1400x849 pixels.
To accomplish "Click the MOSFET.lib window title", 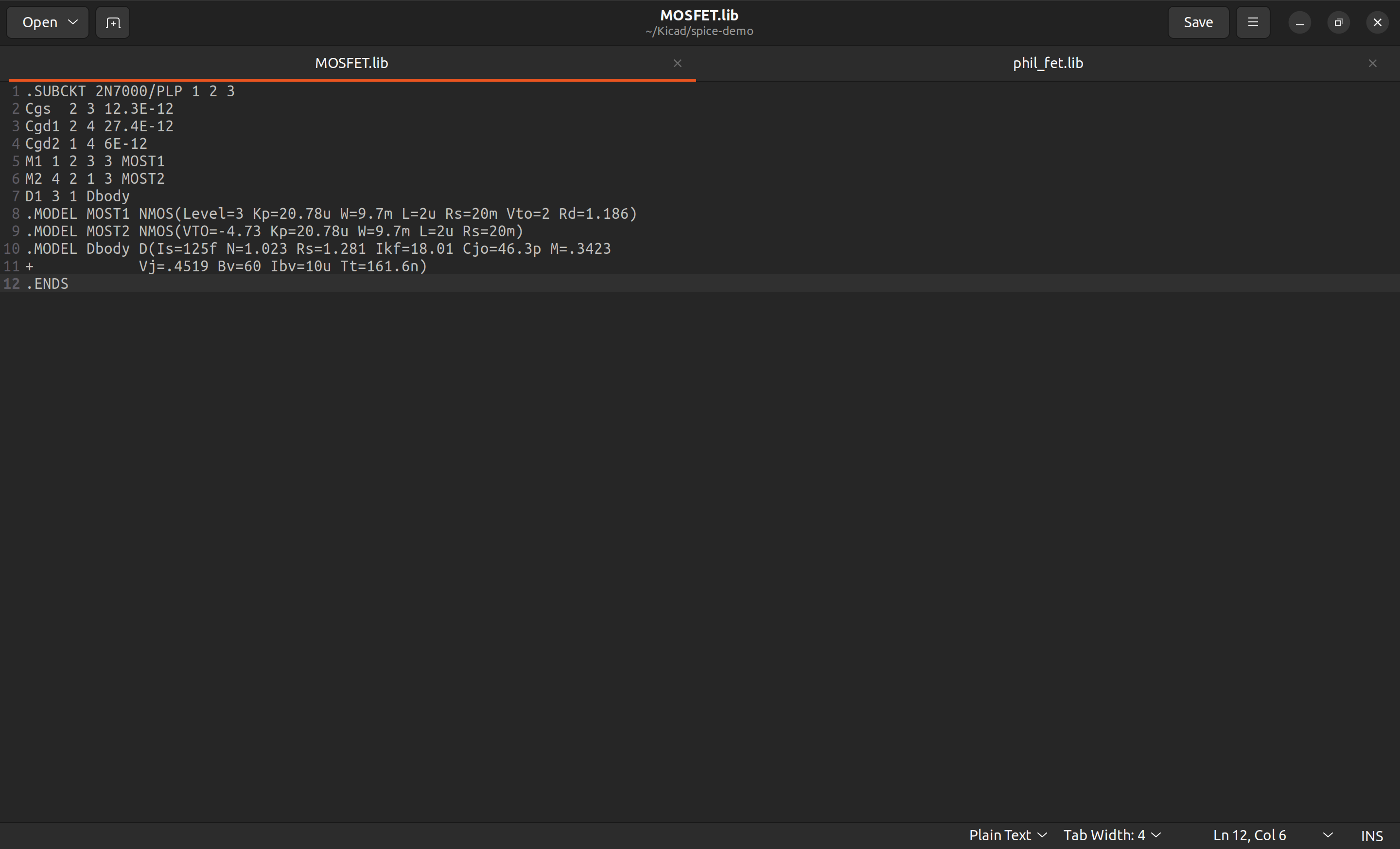I will [x=699, y=16].
